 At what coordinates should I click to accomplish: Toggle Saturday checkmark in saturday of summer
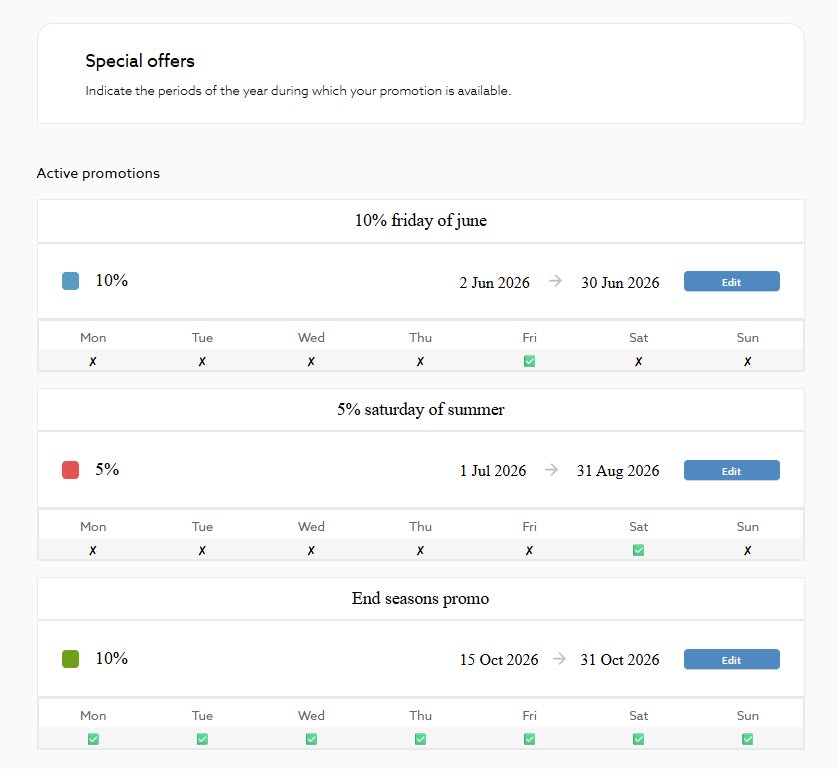(x=638, y=550)
